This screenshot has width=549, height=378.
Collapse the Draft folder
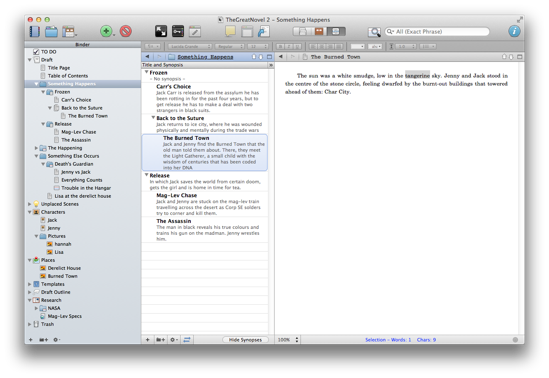30,60
